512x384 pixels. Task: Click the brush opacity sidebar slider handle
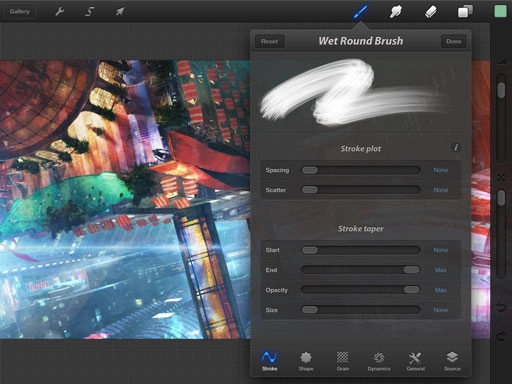coord(501,198)
